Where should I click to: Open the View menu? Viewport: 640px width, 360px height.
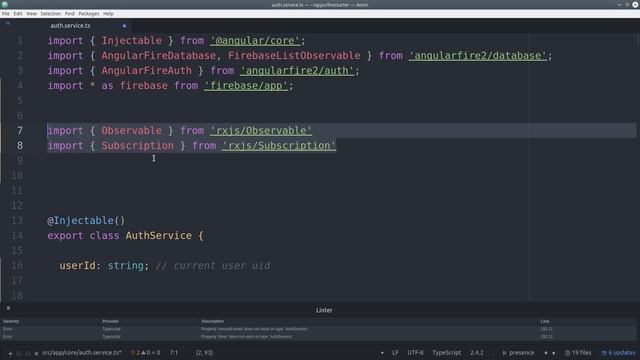pyautogui.click(x=31, y=13)
